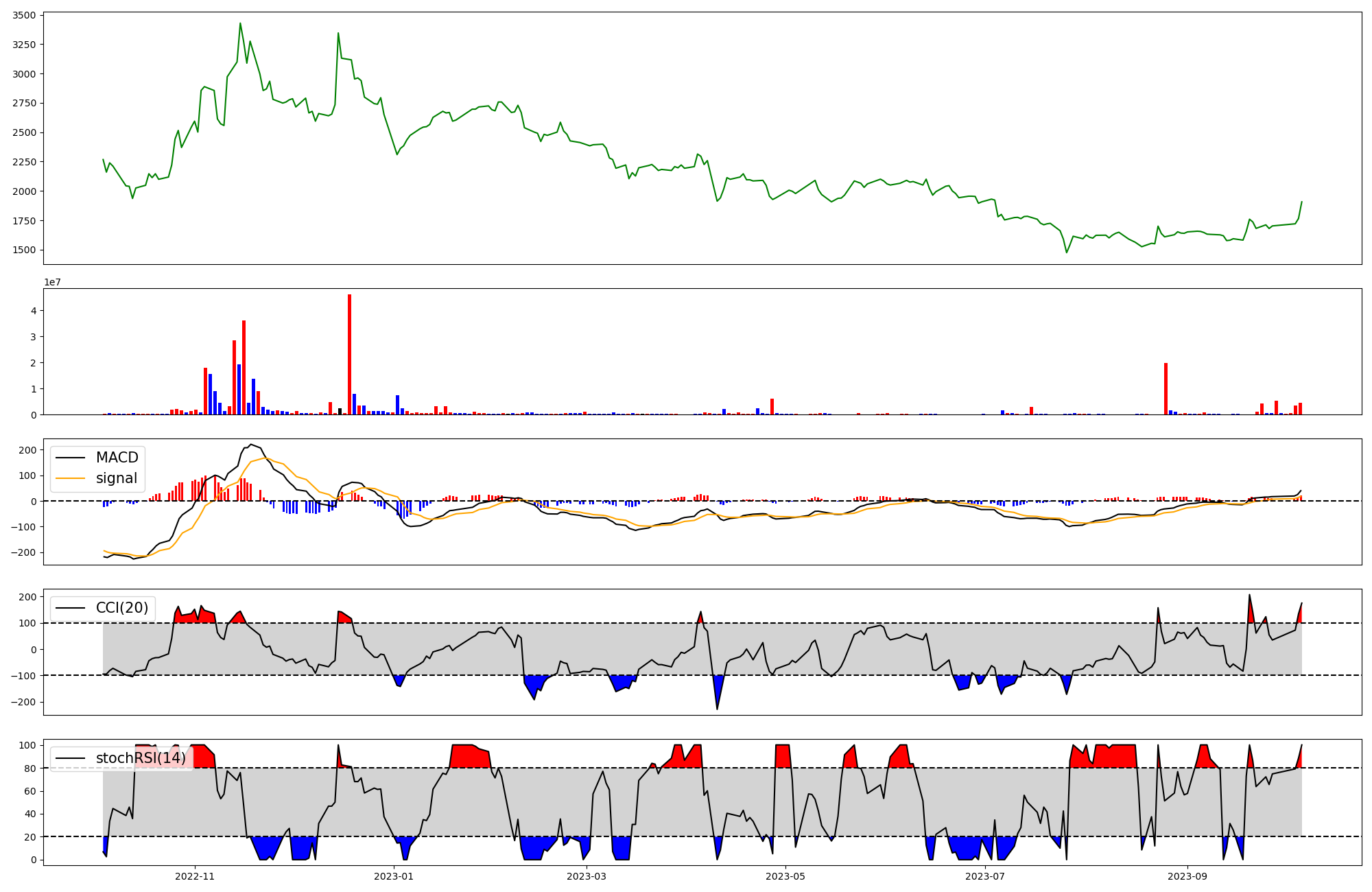Viewport: 1372px width, 892px height.
Task: Click the 1e7 volume scale label
Action: click(52, 283)
